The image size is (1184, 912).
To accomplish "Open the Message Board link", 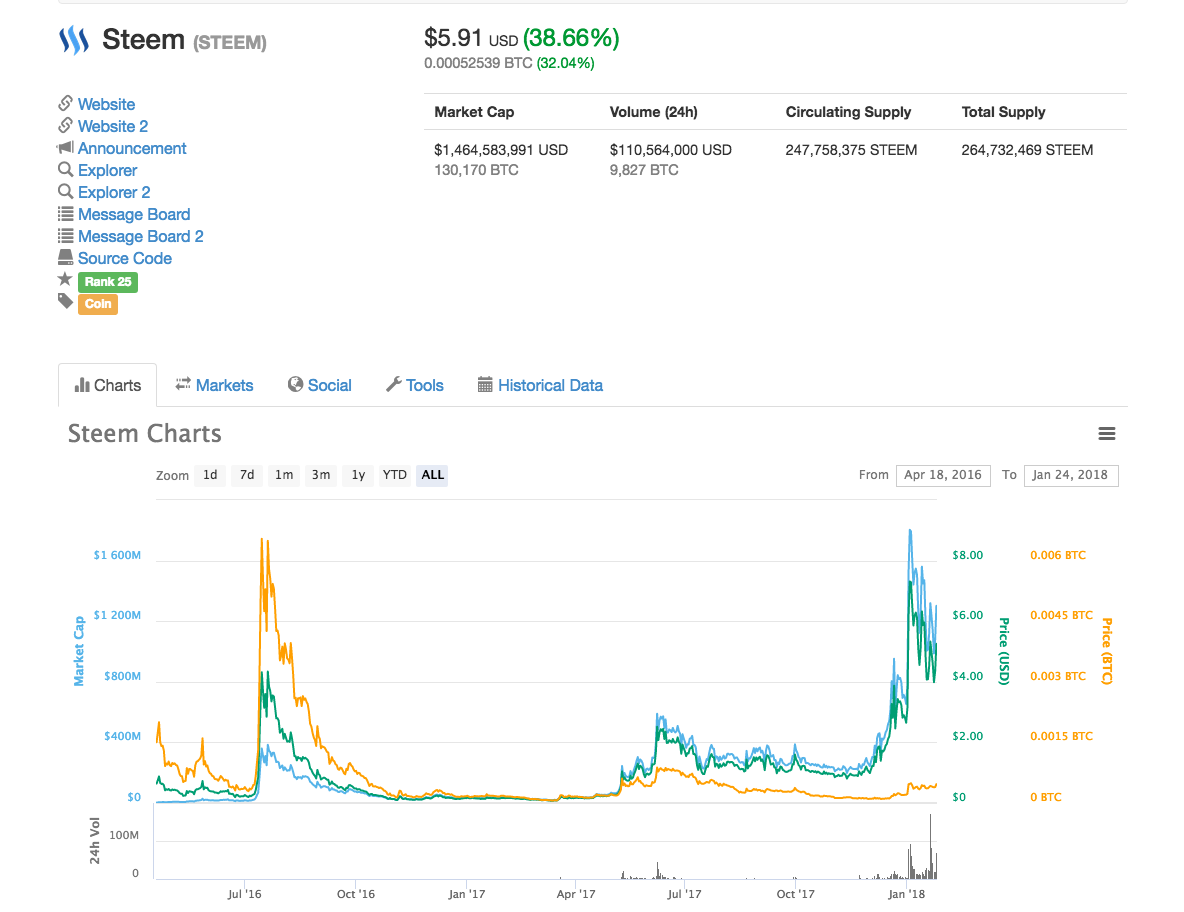I will point(134,214).
